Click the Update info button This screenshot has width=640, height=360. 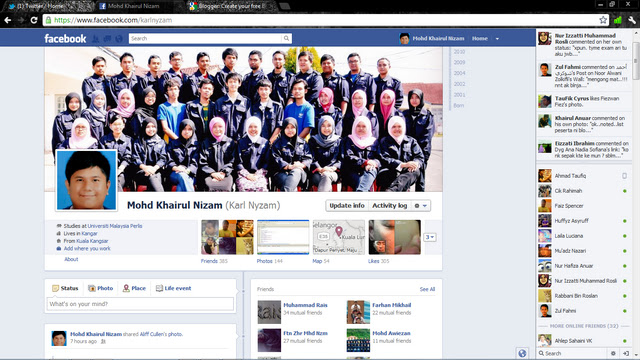347,206
